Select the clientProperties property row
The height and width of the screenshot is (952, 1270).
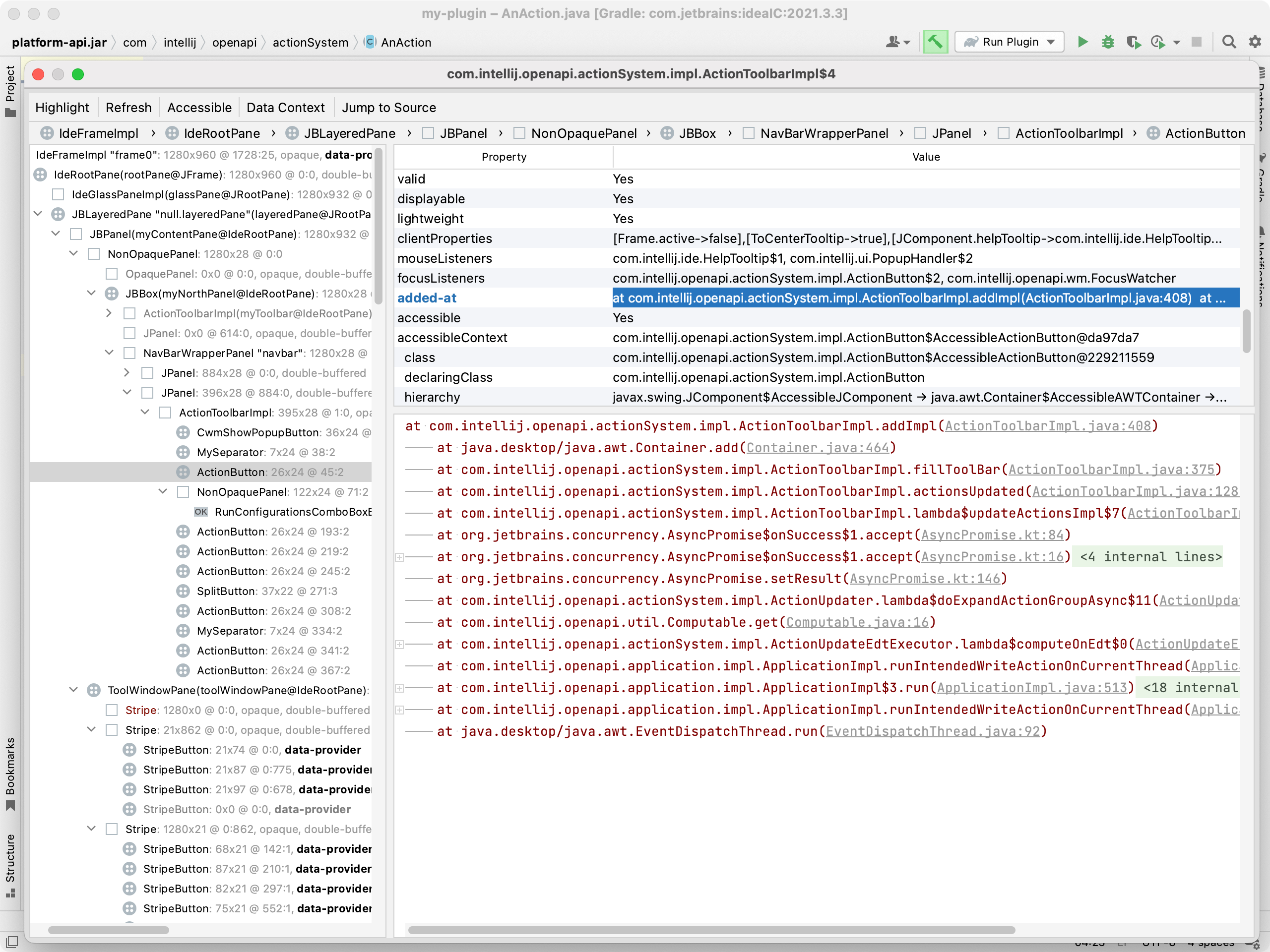pos(817,238)
